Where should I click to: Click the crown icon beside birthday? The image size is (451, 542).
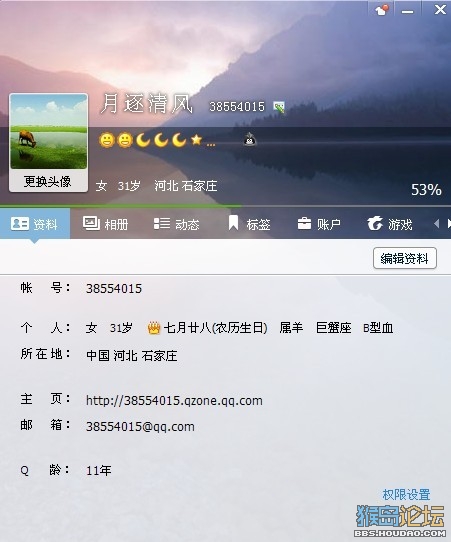[x=154, y=328]
